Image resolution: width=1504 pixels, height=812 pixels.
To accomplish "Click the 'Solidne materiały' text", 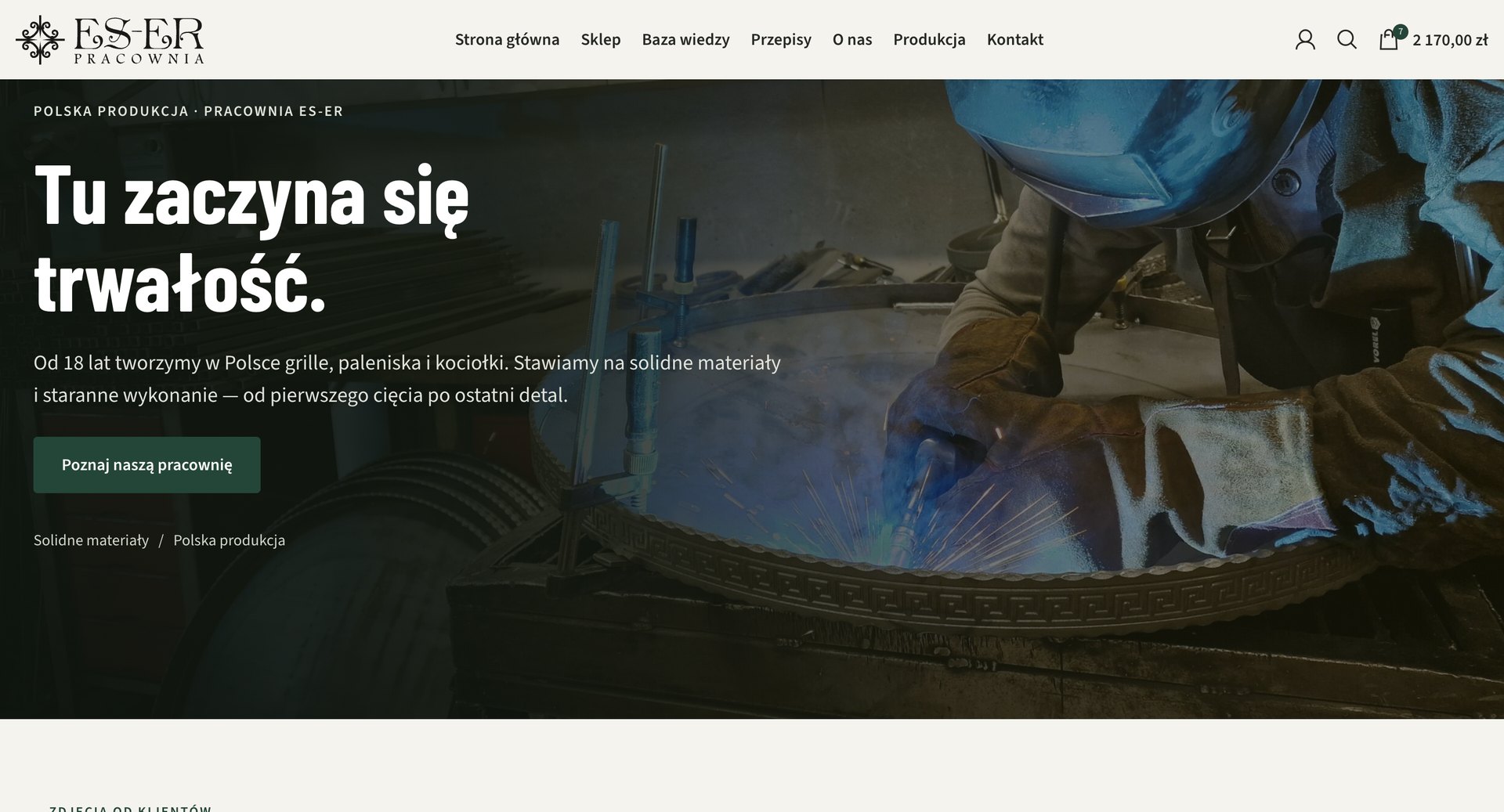I will point(91,540).
